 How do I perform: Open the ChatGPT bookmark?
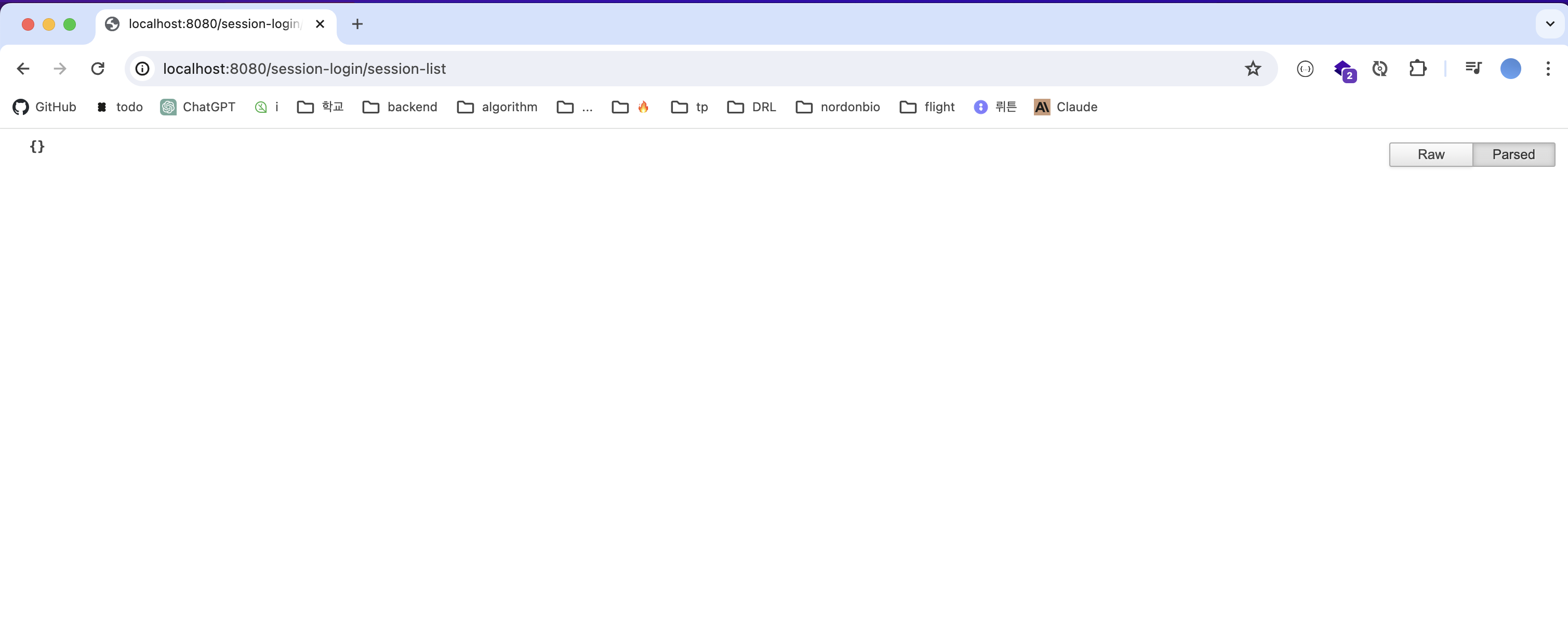[198, 107]
